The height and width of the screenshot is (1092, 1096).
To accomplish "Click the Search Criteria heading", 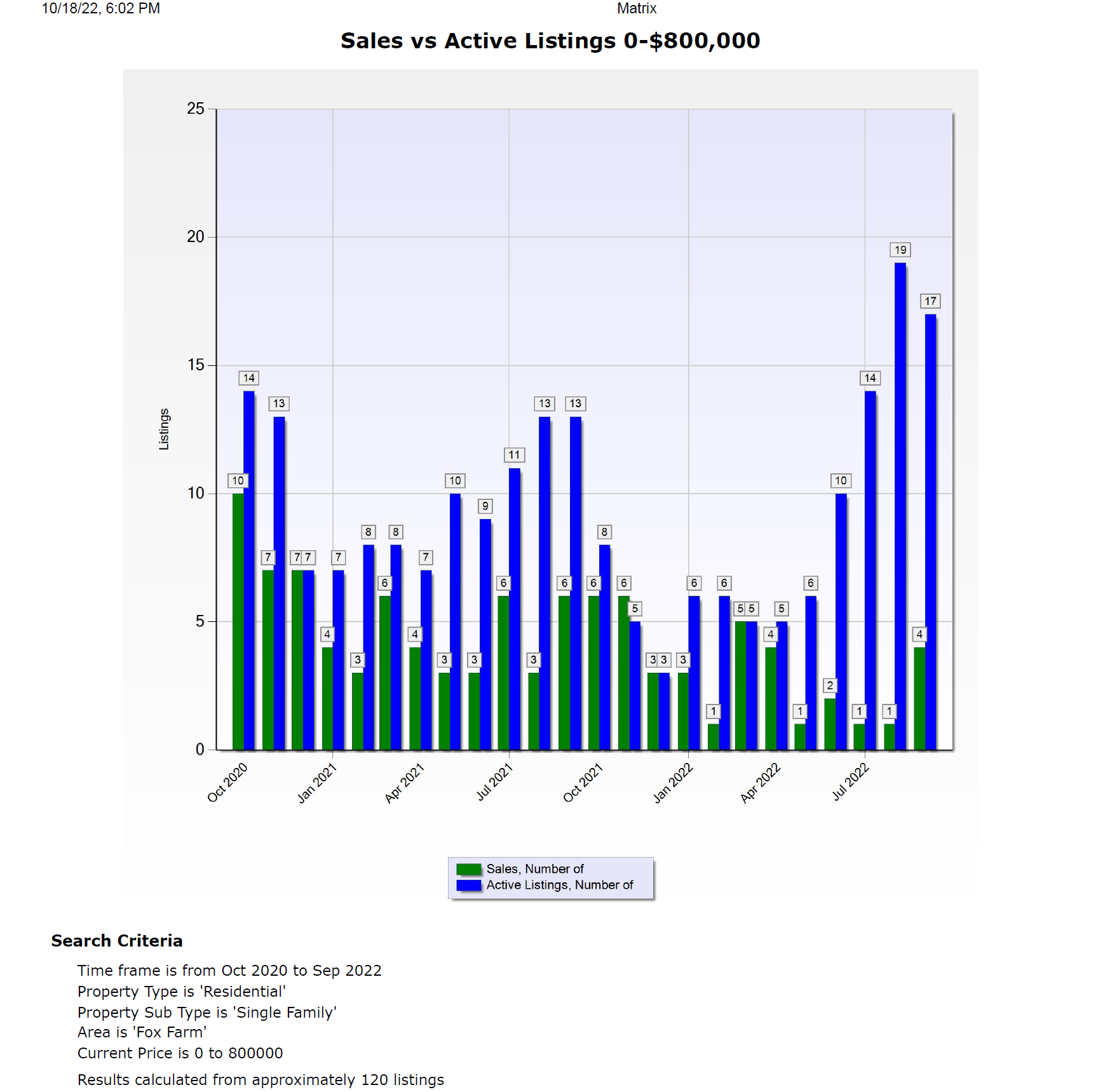I will [x=117, y=941].
